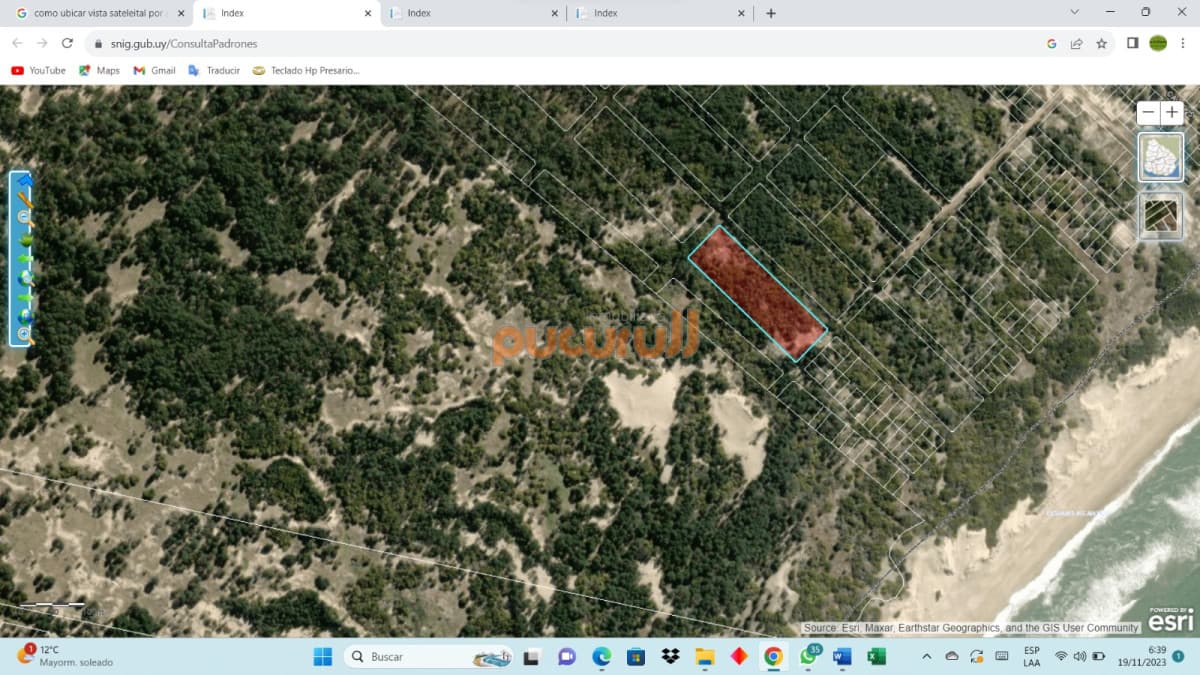Select the globe with magnifier tool
This screenshot has height=675, width=1200.
pos(25,278)
